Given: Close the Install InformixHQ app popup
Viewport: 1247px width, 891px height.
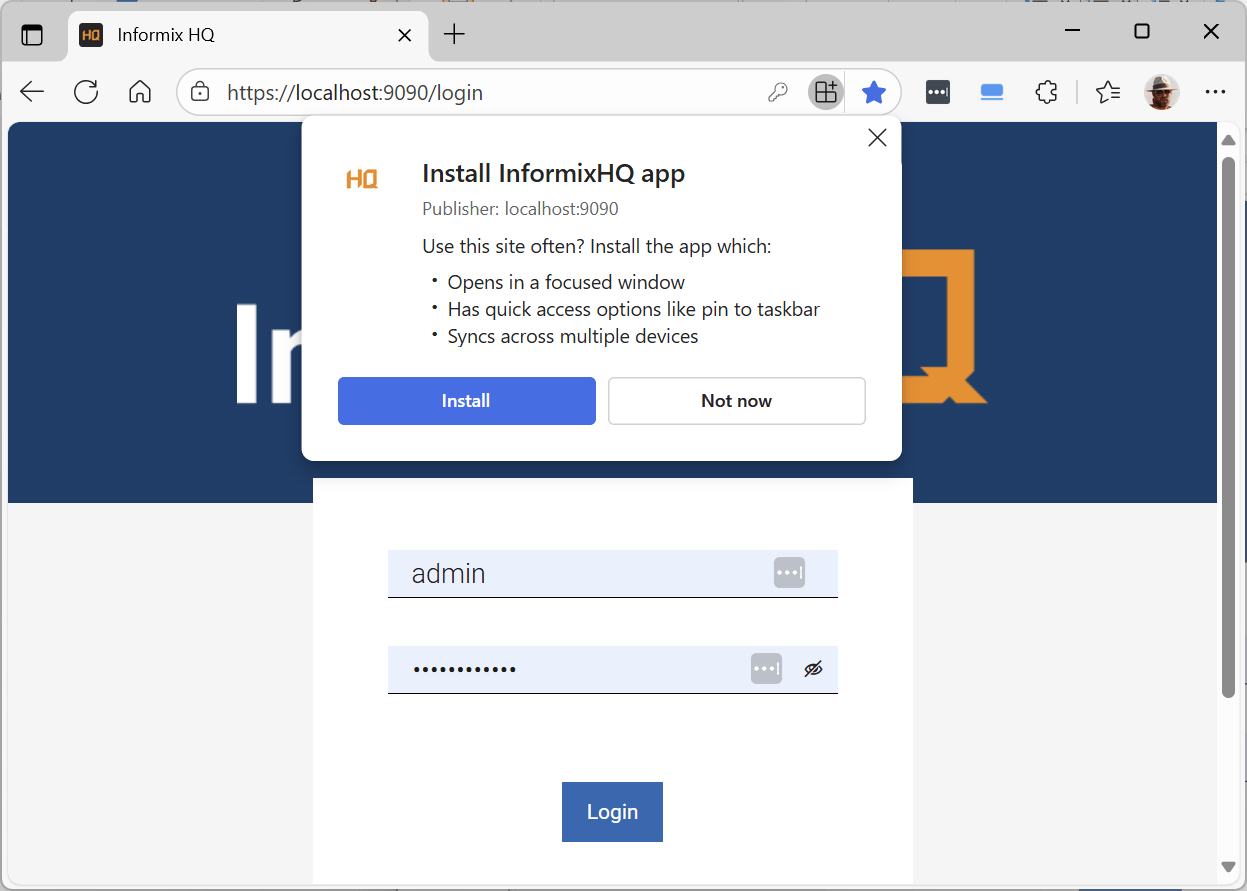Looking at the screenshot, I should click(877, 138).
